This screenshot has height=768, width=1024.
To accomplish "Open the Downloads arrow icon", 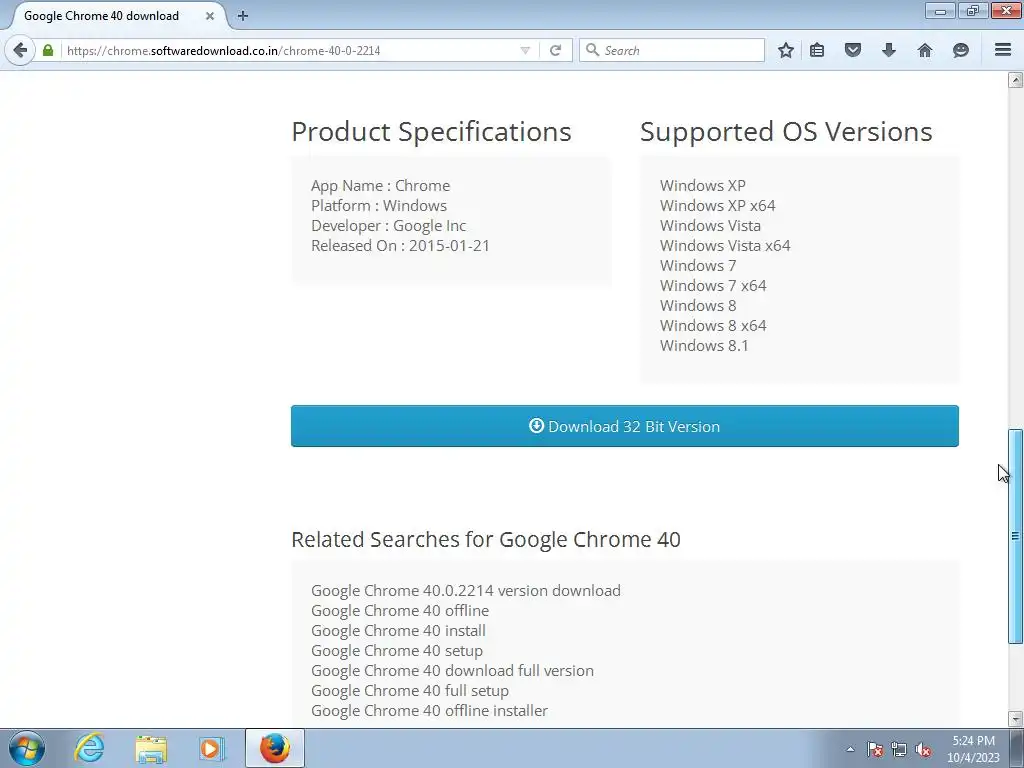I will tap(889, 50).
